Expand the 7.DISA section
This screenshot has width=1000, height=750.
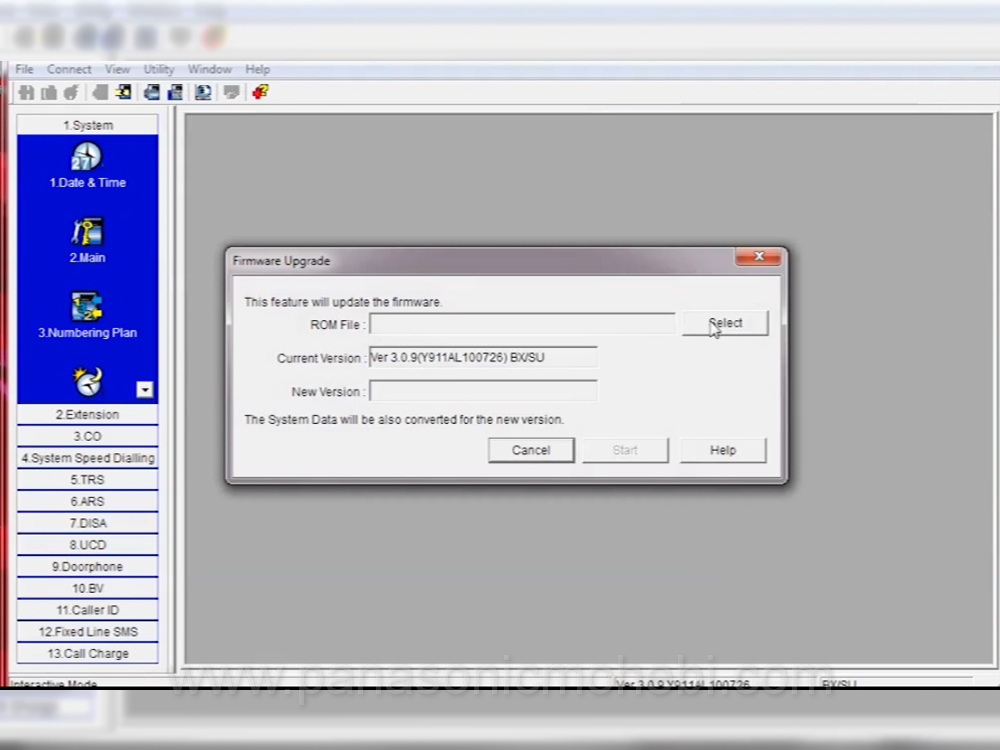87,523
